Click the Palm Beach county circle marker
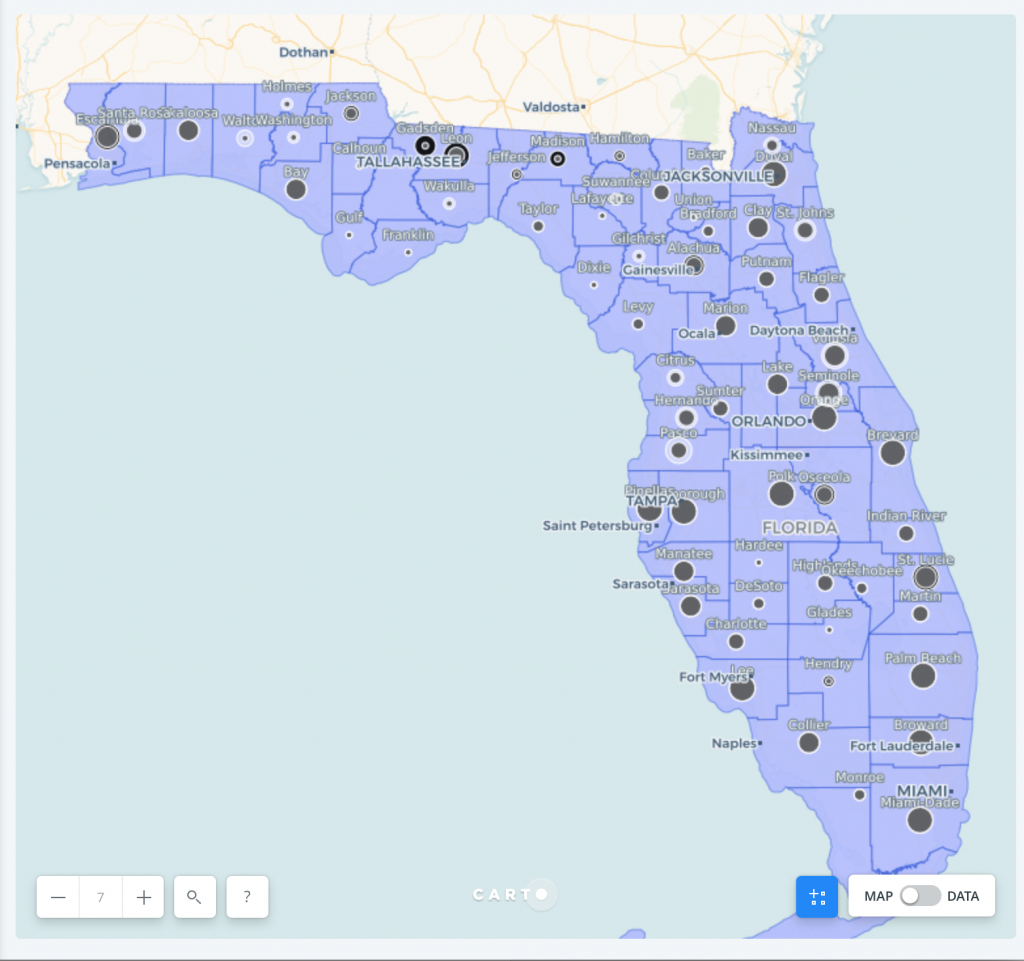This screenshot has height=961, width=1024. click(923, 676)
